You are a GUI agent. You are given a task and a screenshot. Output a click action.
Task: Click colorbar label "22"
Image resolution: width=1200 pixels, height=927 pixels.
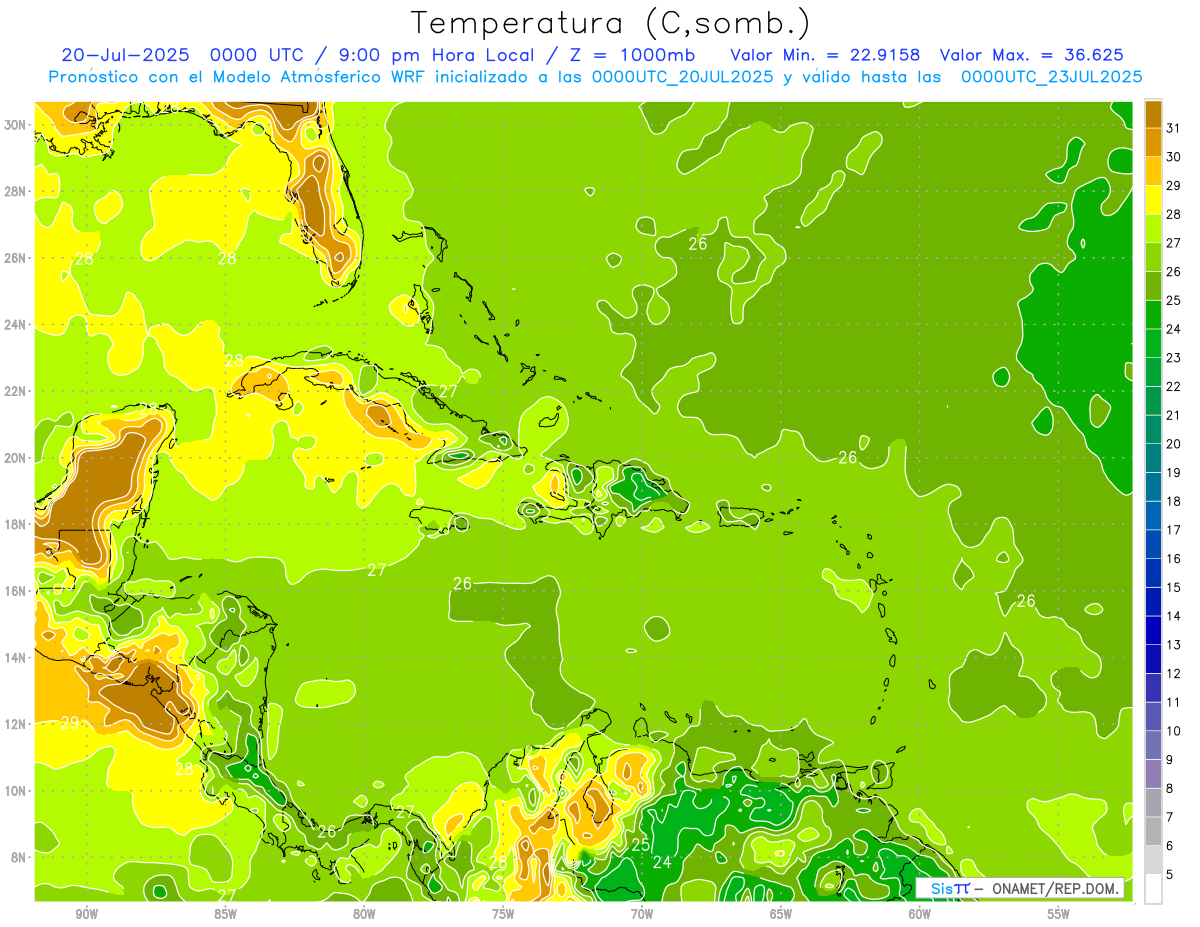[x=1173, y=386]
